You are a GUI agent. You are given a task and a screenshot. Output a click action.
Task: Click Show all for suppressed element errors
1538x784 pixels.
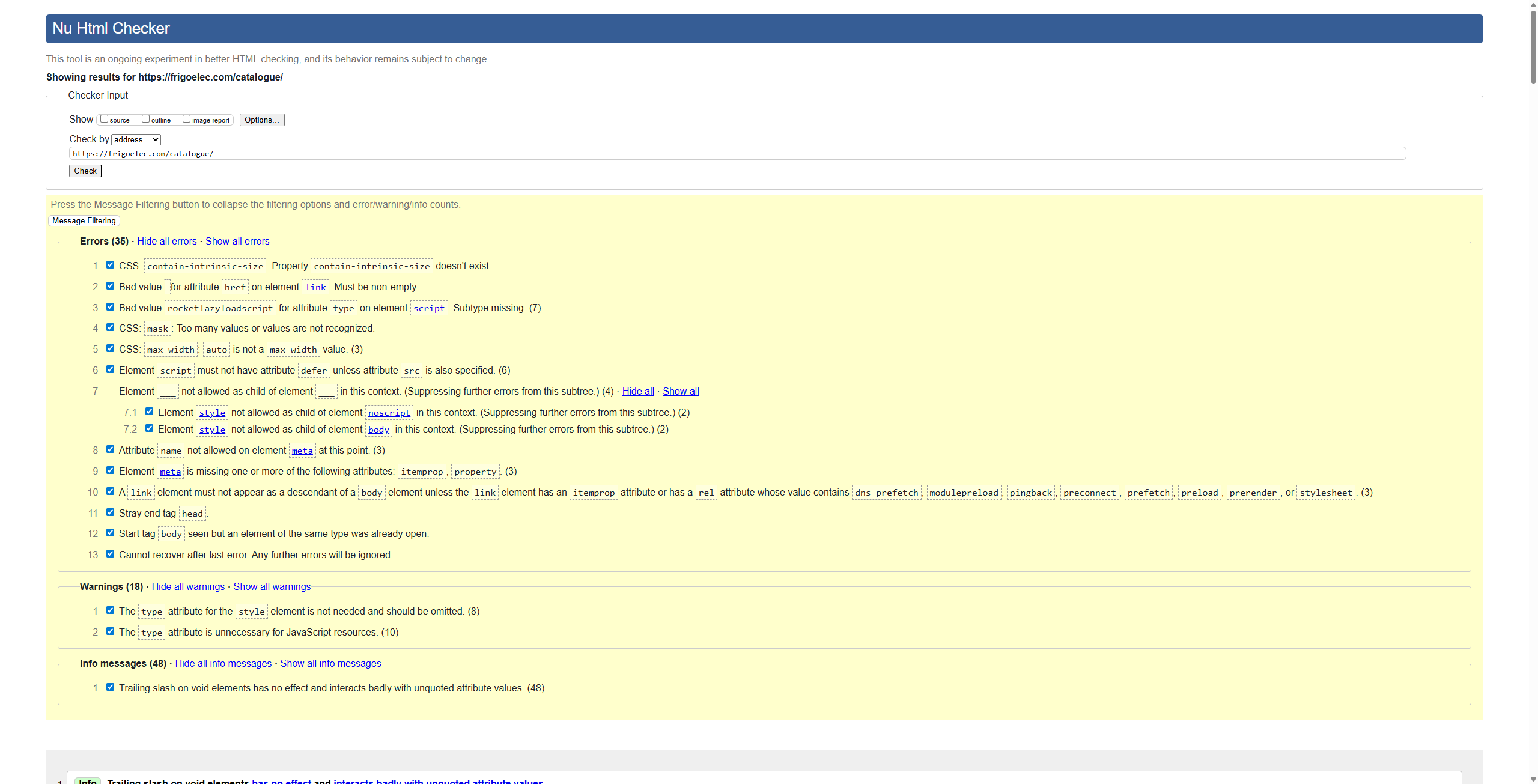[x=680, y=390]
